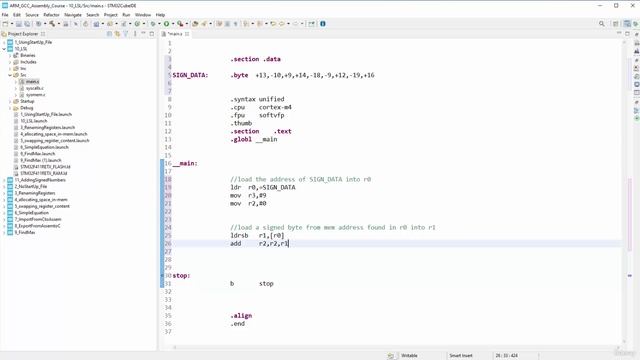Select the 9_FindMax project
This screenshot has height=360, width=640.
point(25,232)
